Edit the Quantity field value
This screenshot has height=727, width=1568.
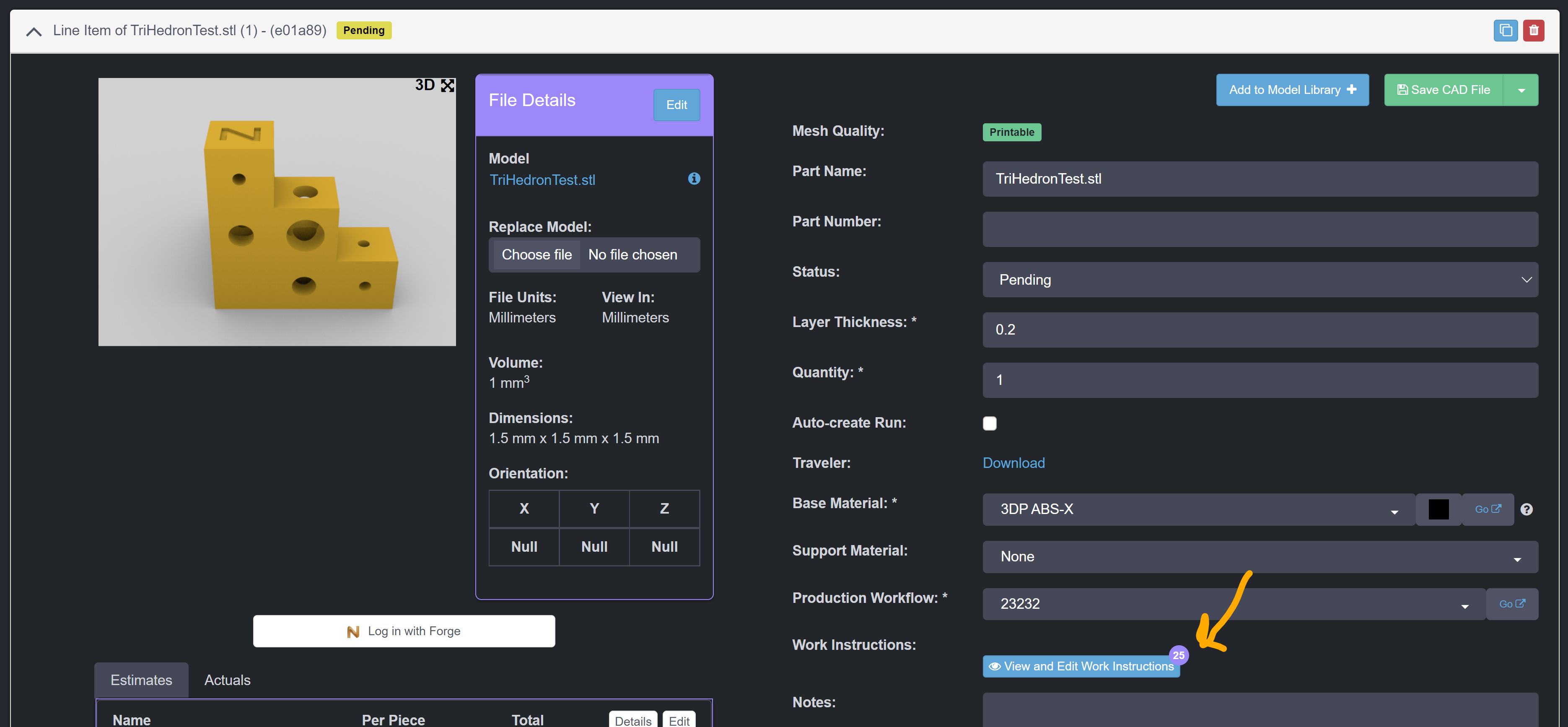tap(1260, 380)
